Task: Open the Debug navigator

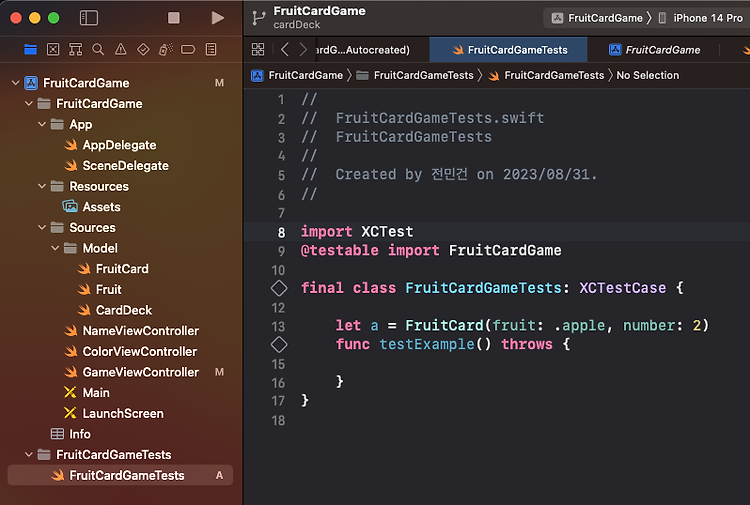Action: (165, 49)
